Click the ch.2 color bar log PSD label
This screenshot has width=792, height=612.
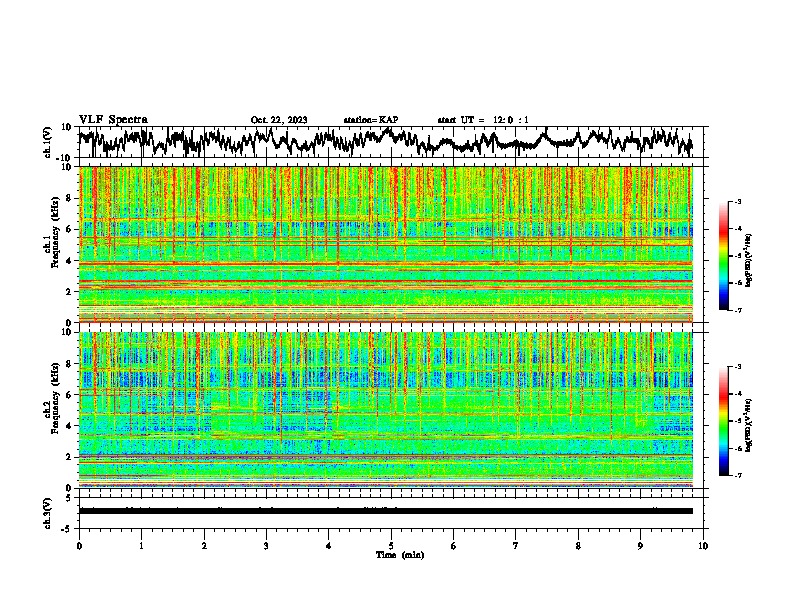click(748, 425)
